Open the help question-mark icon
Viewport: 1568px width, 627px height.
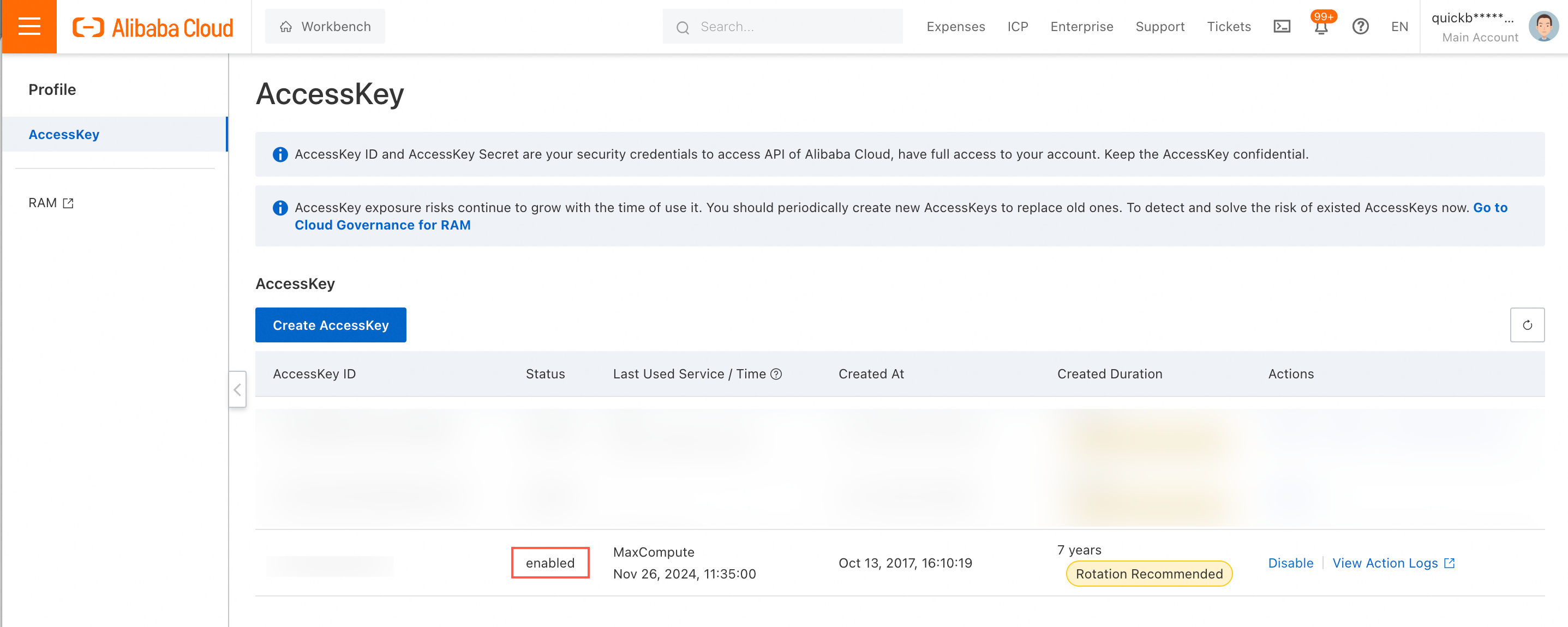tap(1361, 26)
